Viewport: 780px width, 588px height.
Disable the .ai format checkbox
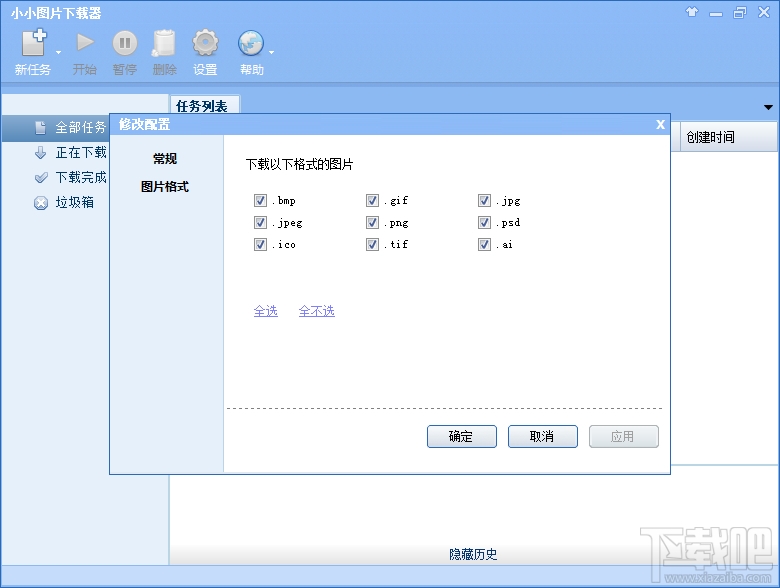point(484,244)
